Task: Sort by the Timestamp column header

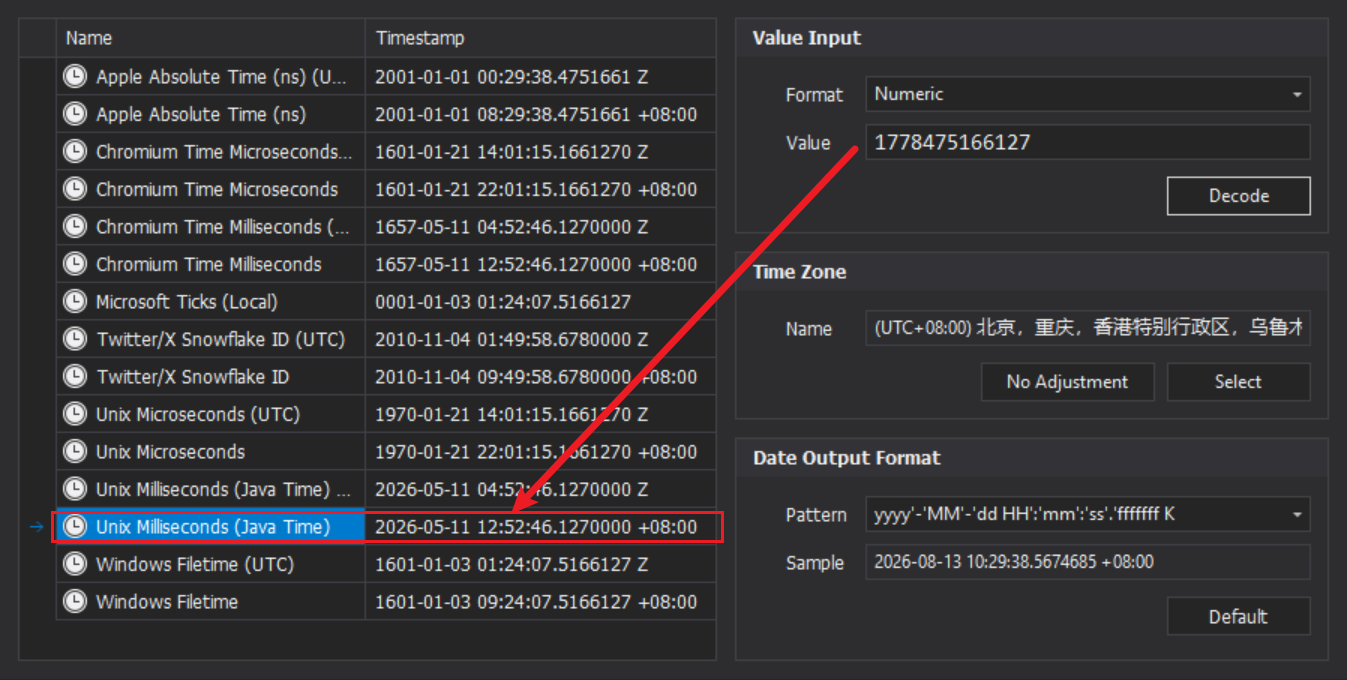Action: pos(541,38)
